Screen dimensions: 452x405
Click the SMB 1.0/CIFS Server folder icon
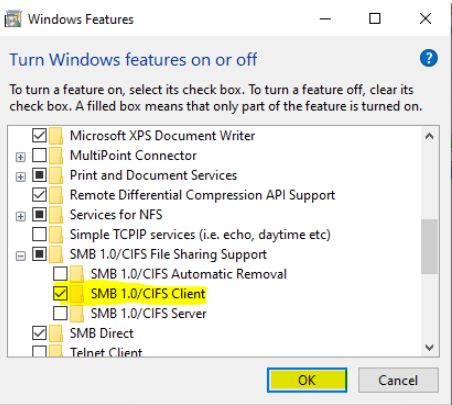coord(77,313)
